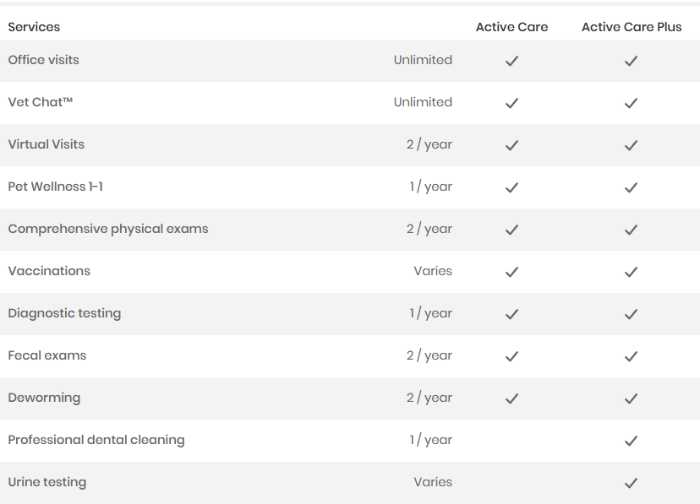Select Active Care checkmark for Diagnostic testing
This screenshot has width=700, height=504.
point(512,314)
